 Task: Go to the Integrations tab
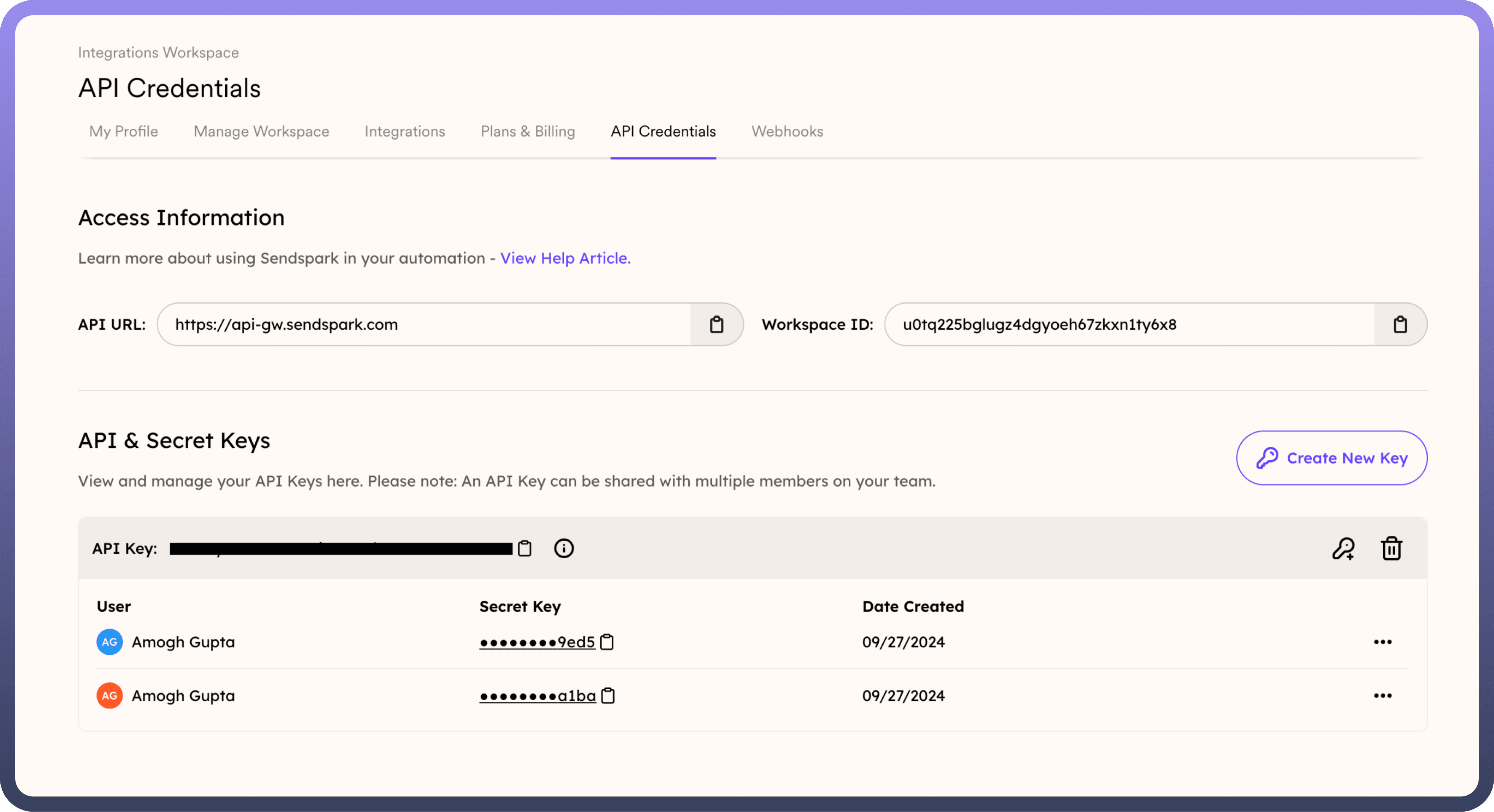[405, 132]
